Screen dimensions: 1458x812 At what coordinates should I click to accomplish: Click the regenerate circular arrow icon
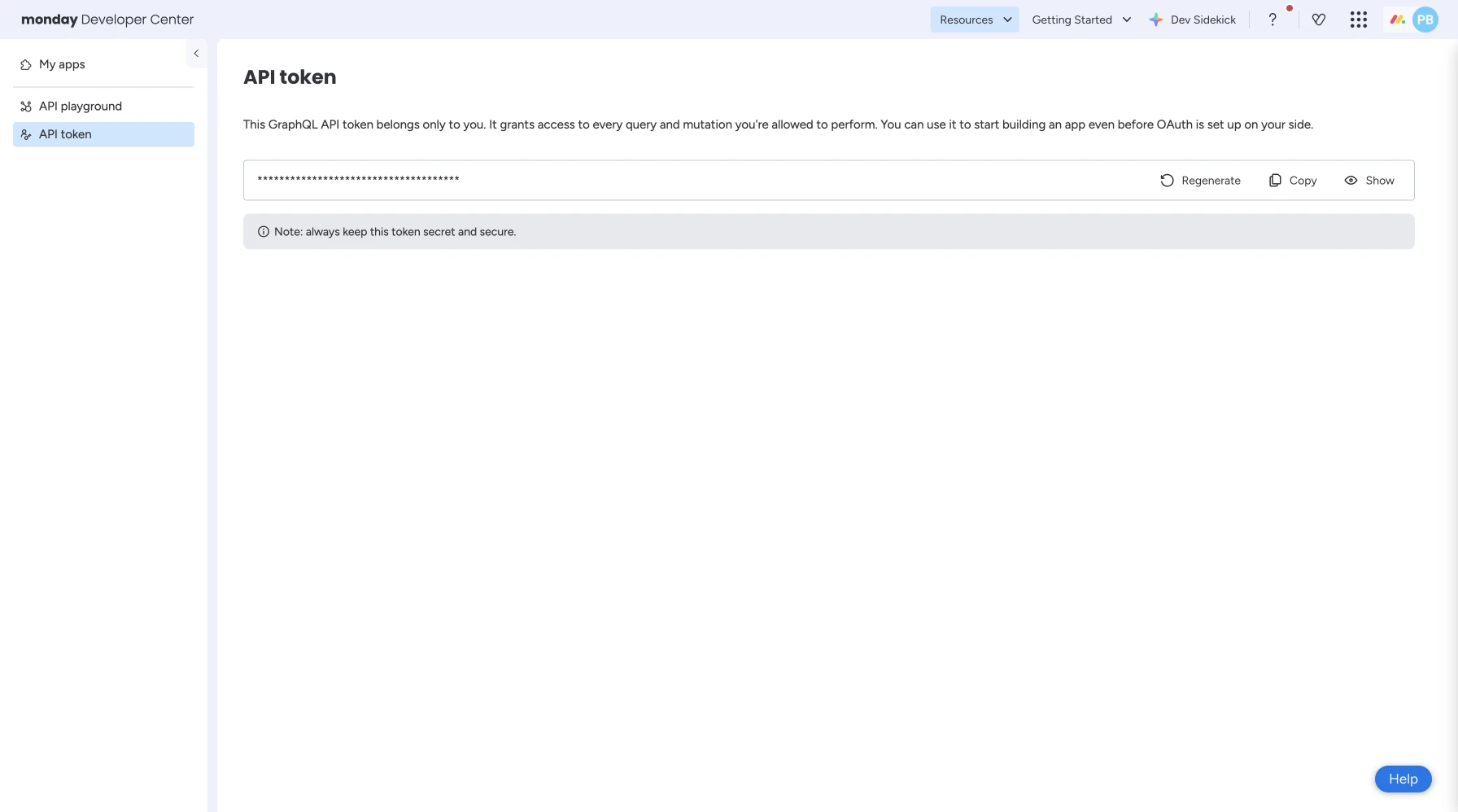click(1167, 181)
